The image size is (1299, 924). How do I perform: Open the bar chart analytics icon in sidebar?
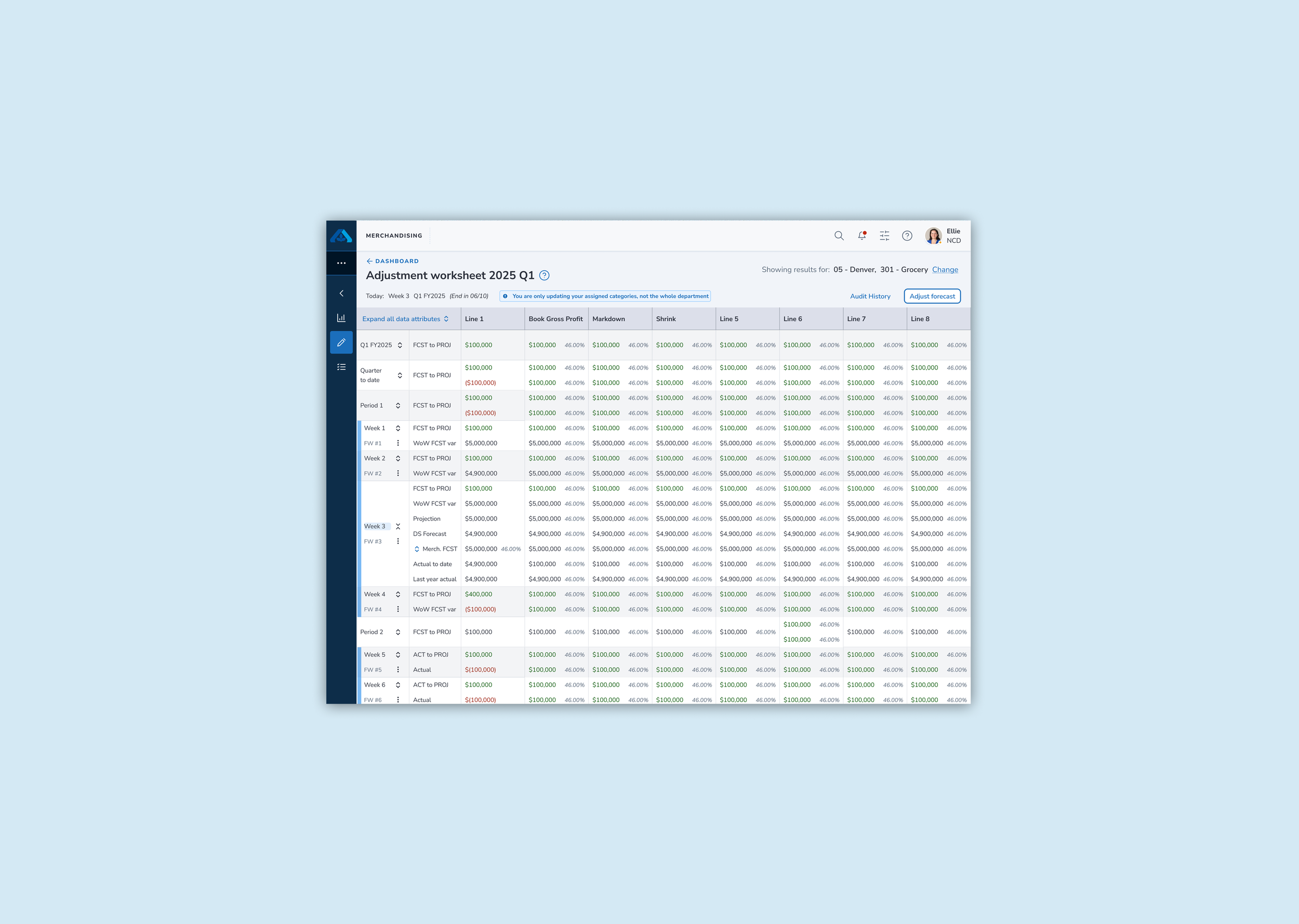[341, 318]
